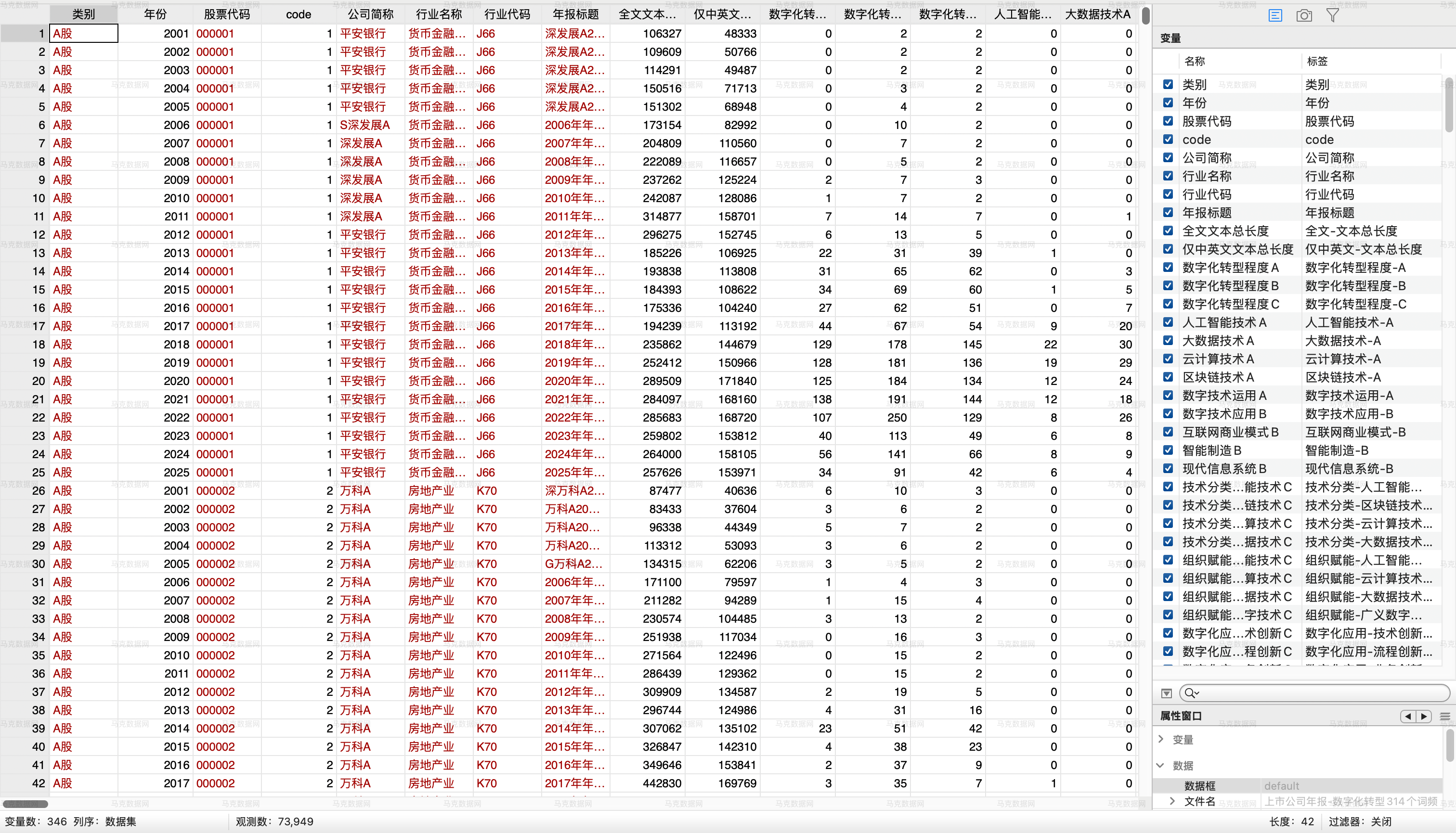This screenshot has height=833, width=1456.
Task: Click the 标签 header in variables list
Action: (x=1317, y=61)
